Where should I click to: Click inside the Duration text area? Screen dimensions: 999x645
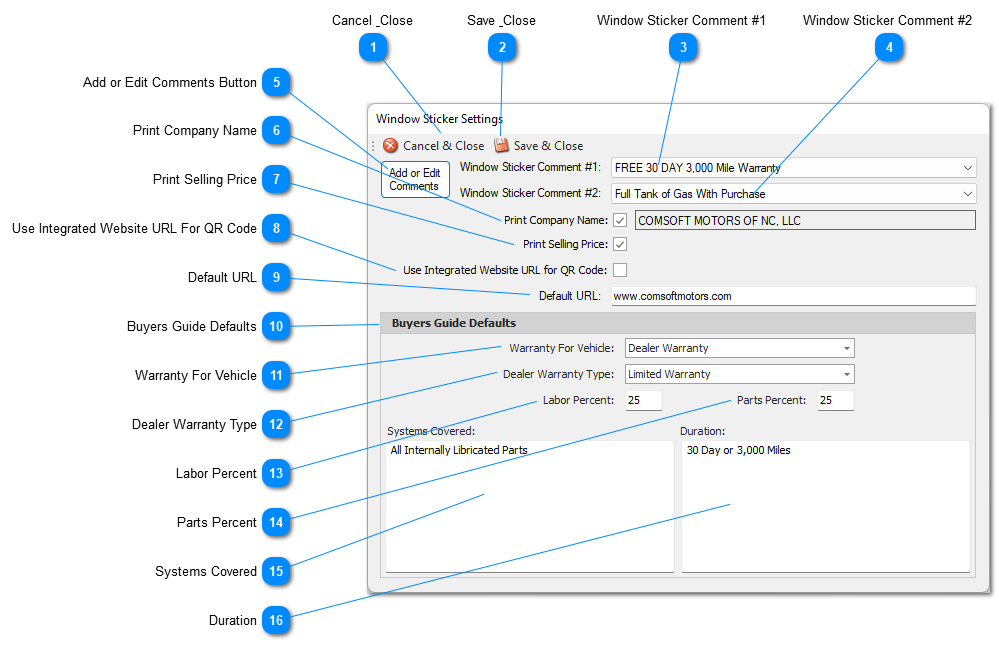(826, 507)
